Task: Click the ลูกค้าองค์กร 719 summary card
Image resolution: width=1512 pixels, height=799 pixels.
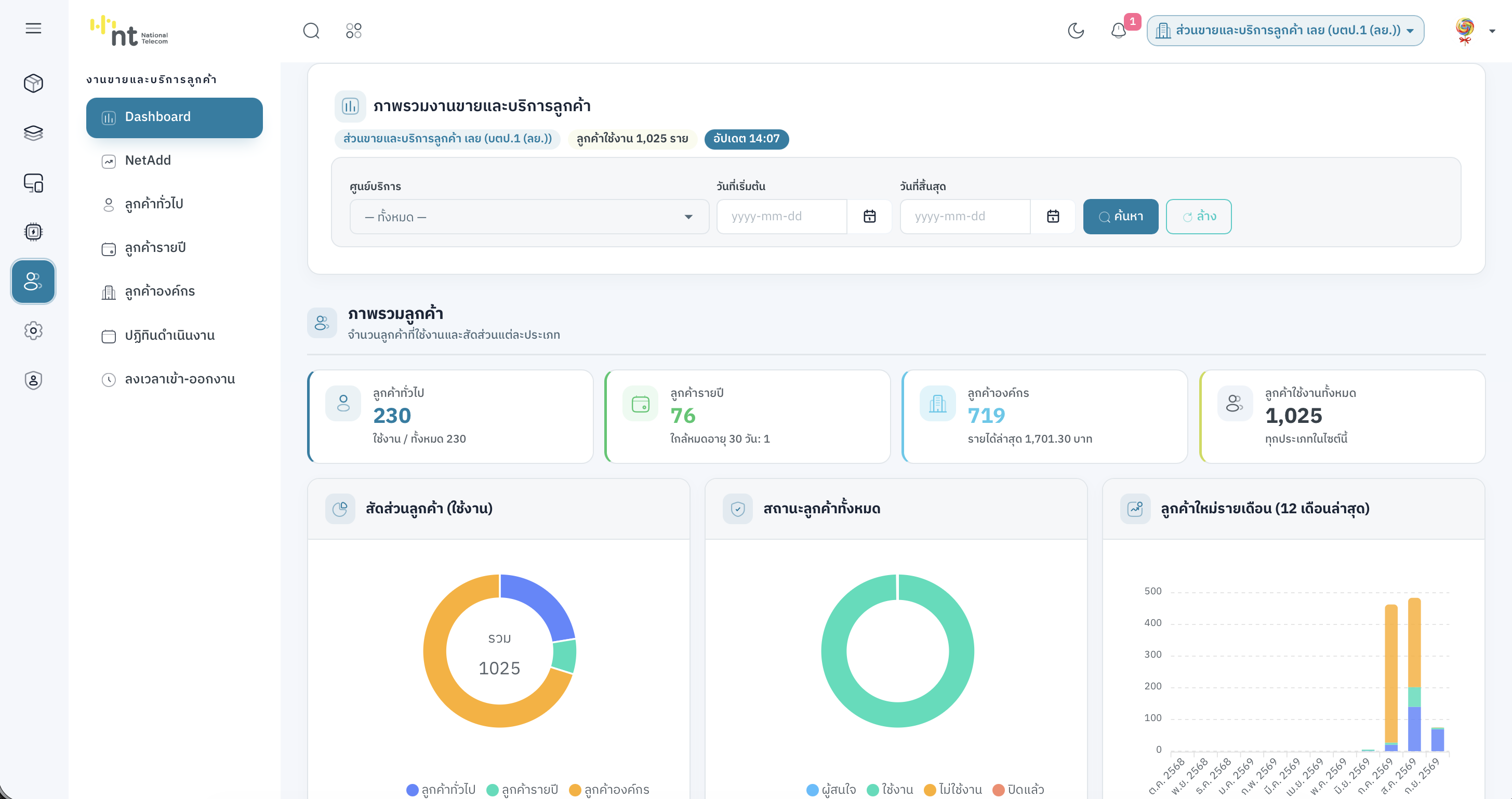Action: pyautogui.click(x=1044, y=416)
